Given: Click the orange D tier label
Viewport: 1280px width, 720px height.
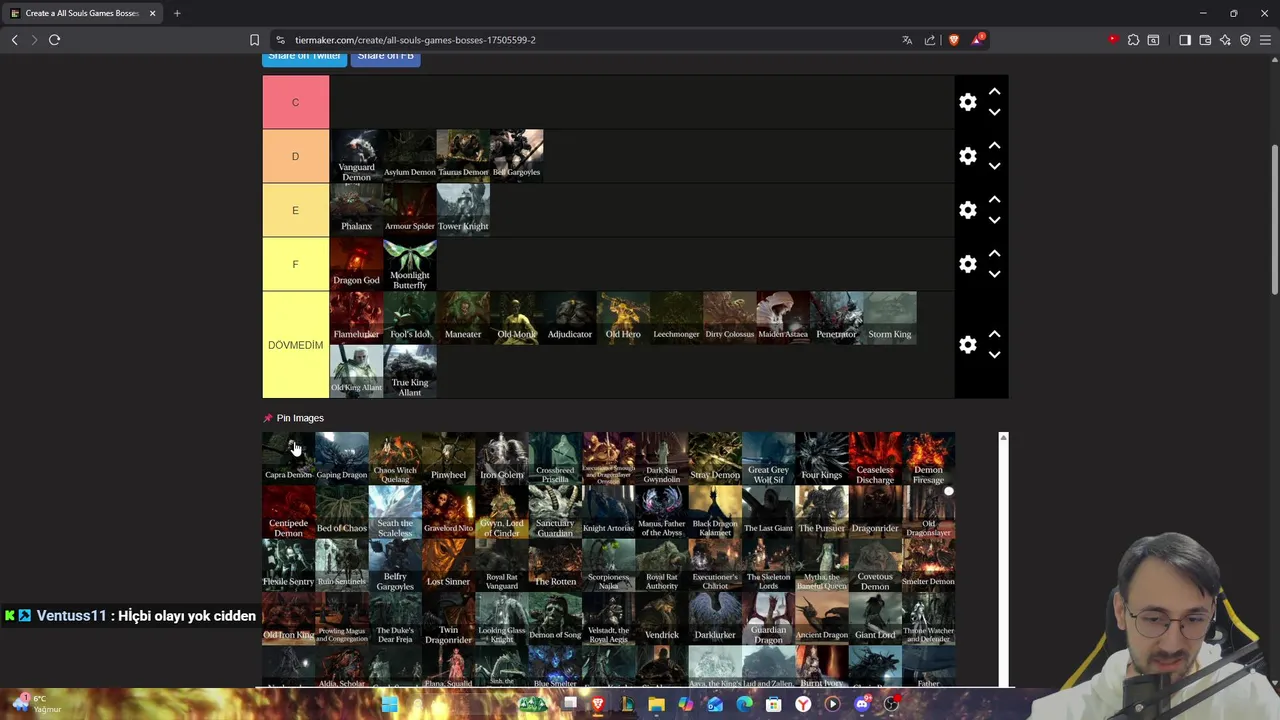Looking at the screenshot, I should [x=295, y=156].
